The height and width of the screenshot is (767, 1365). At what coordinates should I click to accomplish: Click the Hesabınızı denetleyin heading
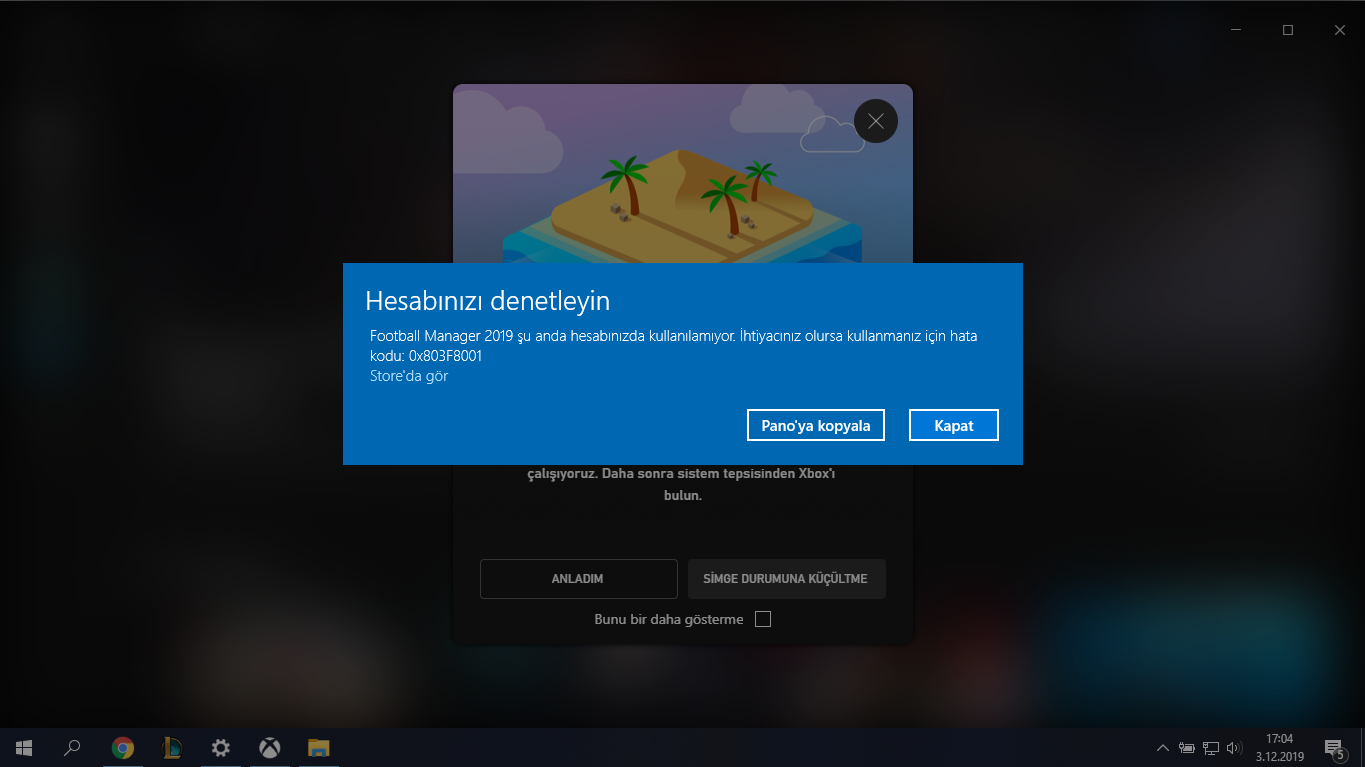[488, 300]
